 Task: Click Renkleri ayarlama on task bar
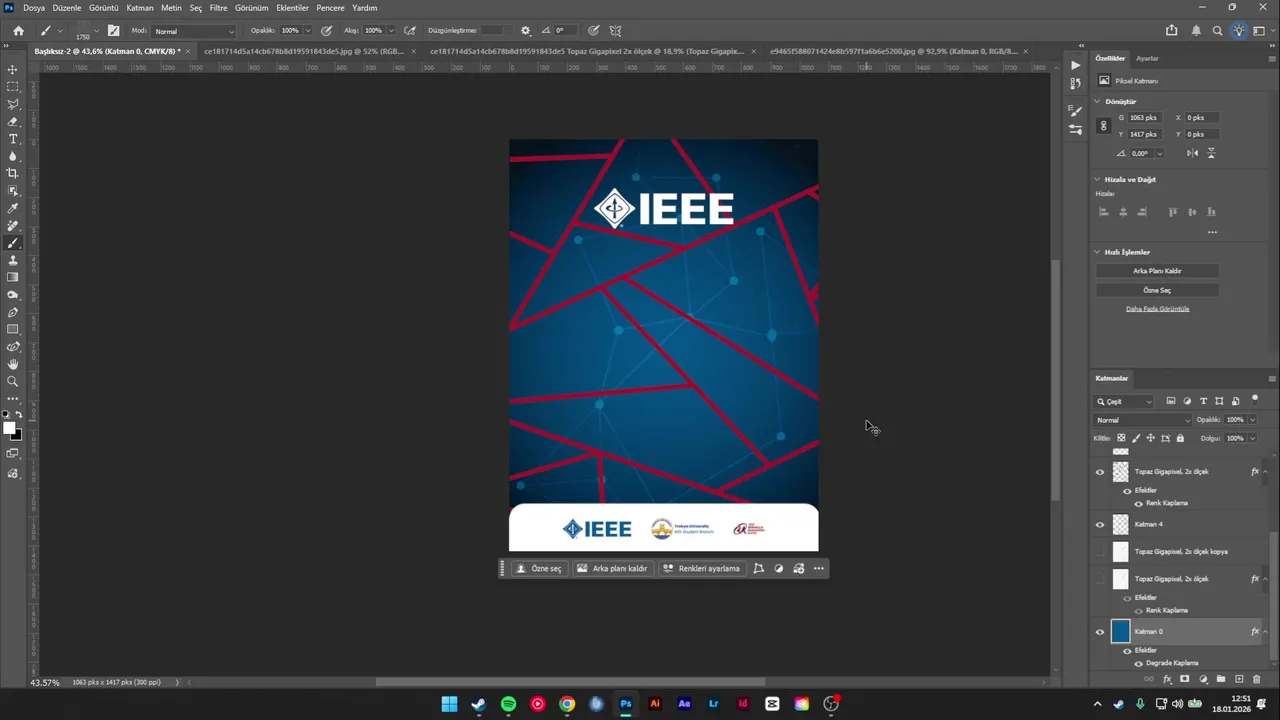pyautogui.click(x=701, y=569)
